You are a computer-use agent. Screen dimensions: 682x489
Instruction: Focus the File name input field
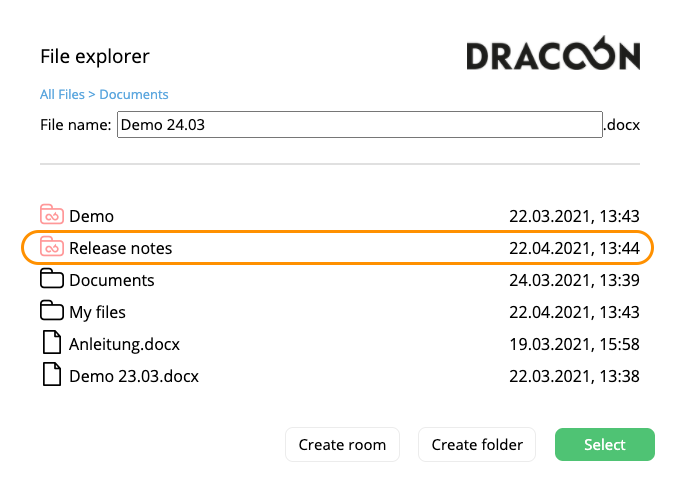pyautogui.click(x=360, y=125)
